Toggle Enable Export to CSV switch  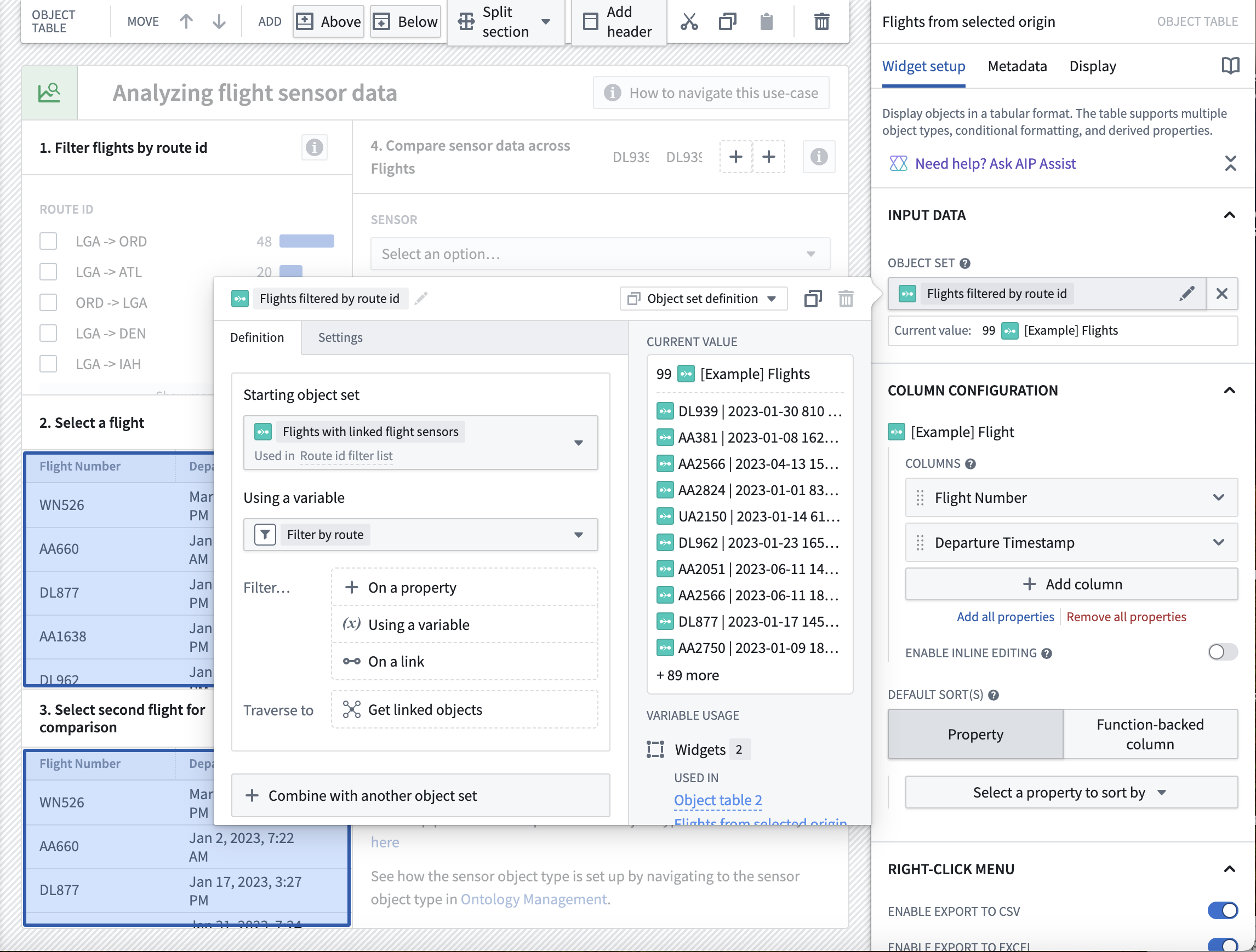pyautogui.click(x=1222, y=910)
